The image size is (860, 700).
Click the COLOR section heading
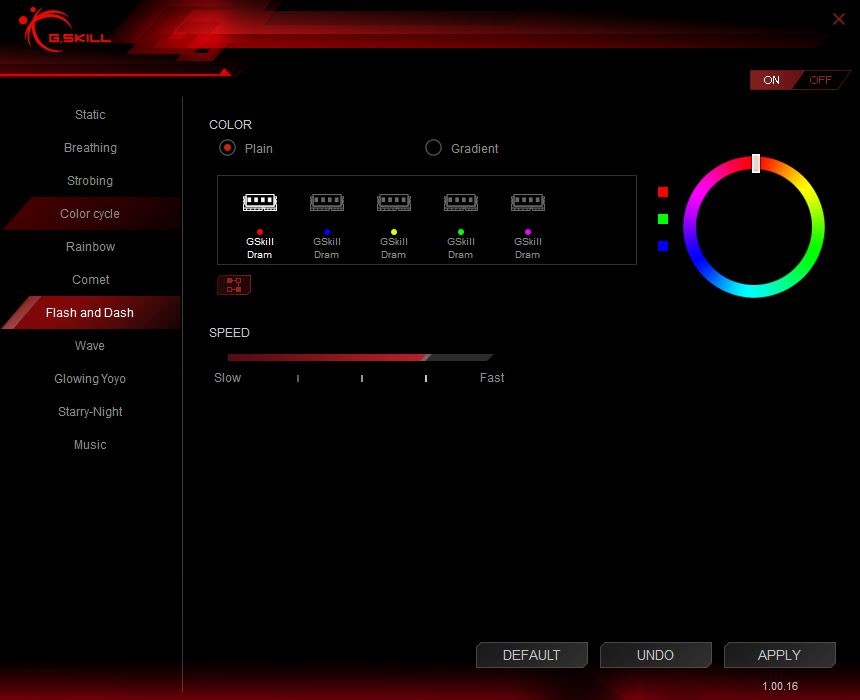(230, 125)
